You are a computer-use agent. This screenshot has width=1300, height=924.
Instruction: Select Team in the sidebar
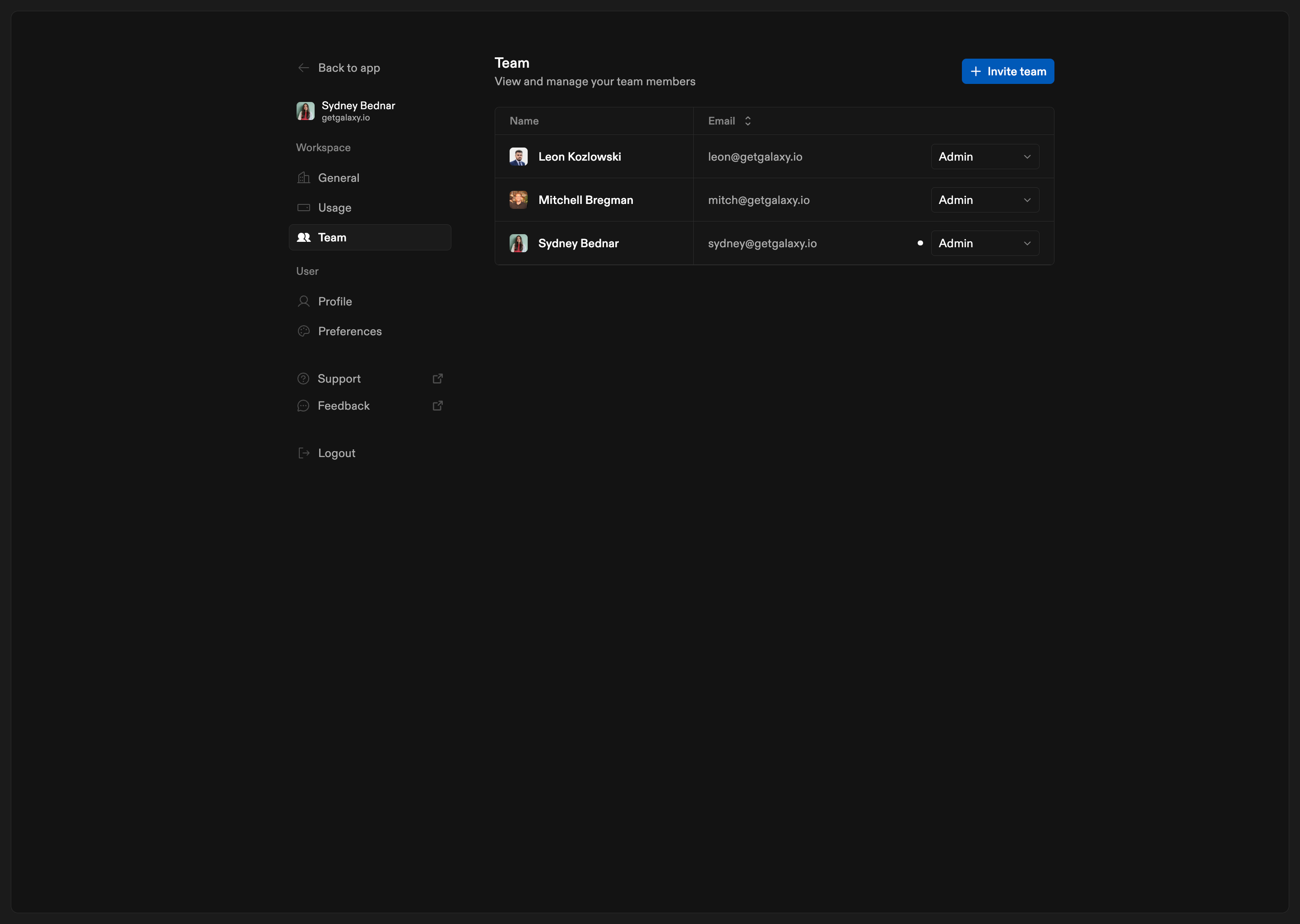pos(370,238)
